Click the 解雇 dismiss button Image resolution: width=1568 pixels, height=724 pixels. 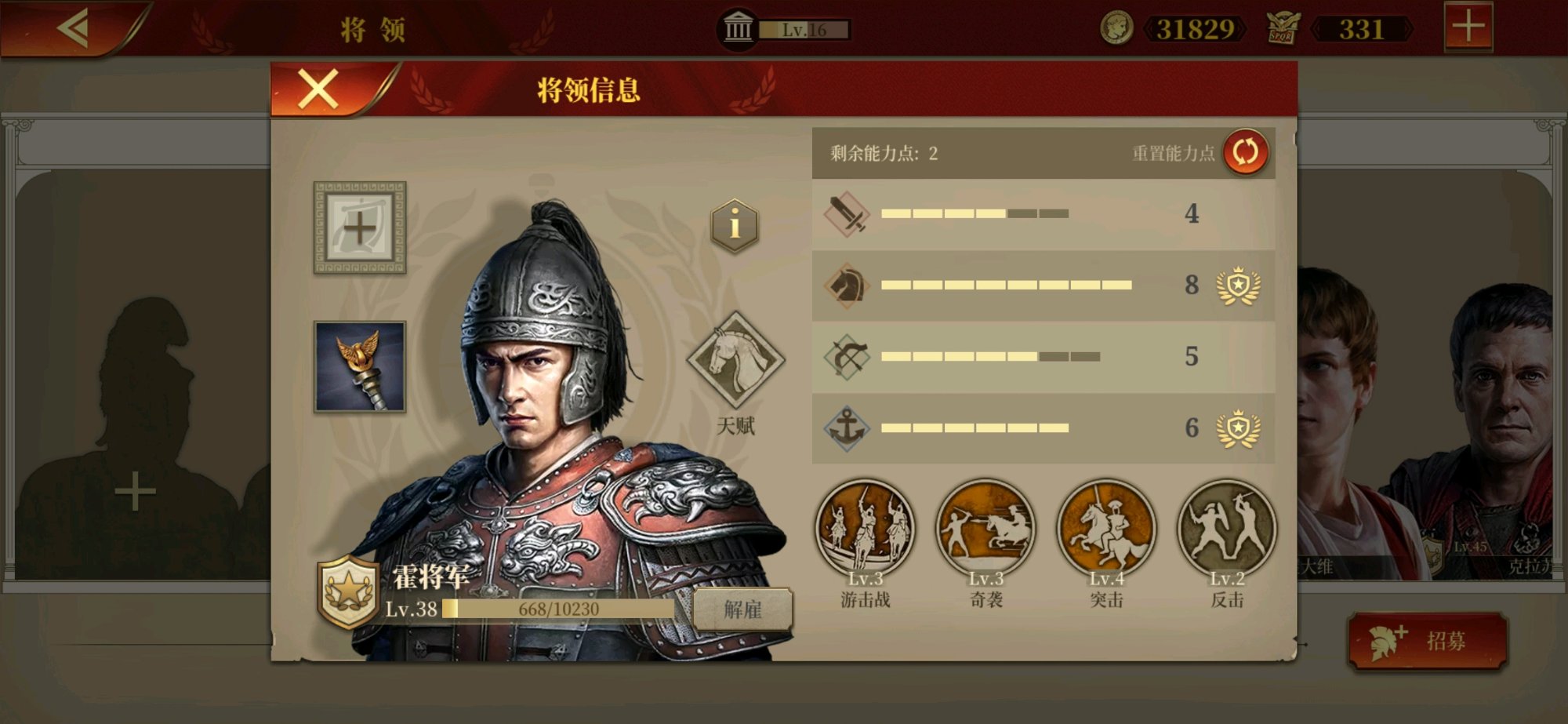[742, 609]
